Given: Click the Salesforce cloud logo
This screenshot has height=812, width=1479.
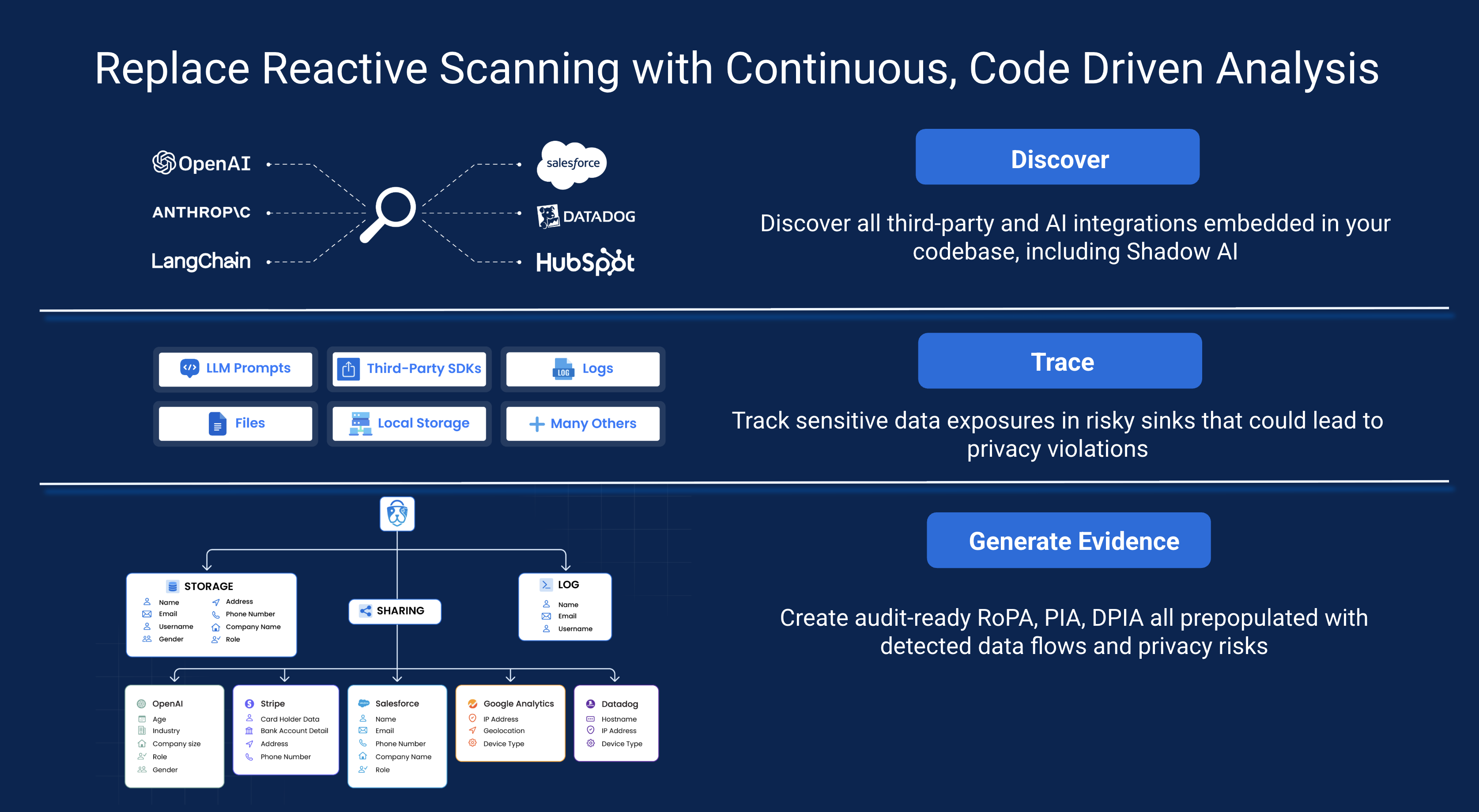Looking at the screenshot, I should tap(572, 164).
